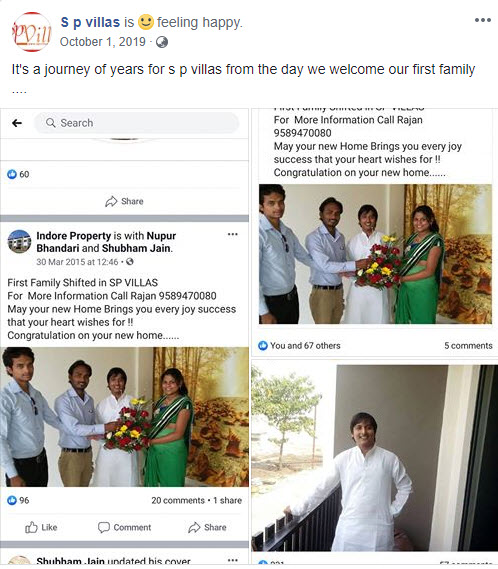
Task: Click the October 1, 2019 timestamp
Action: pos(103,42)
